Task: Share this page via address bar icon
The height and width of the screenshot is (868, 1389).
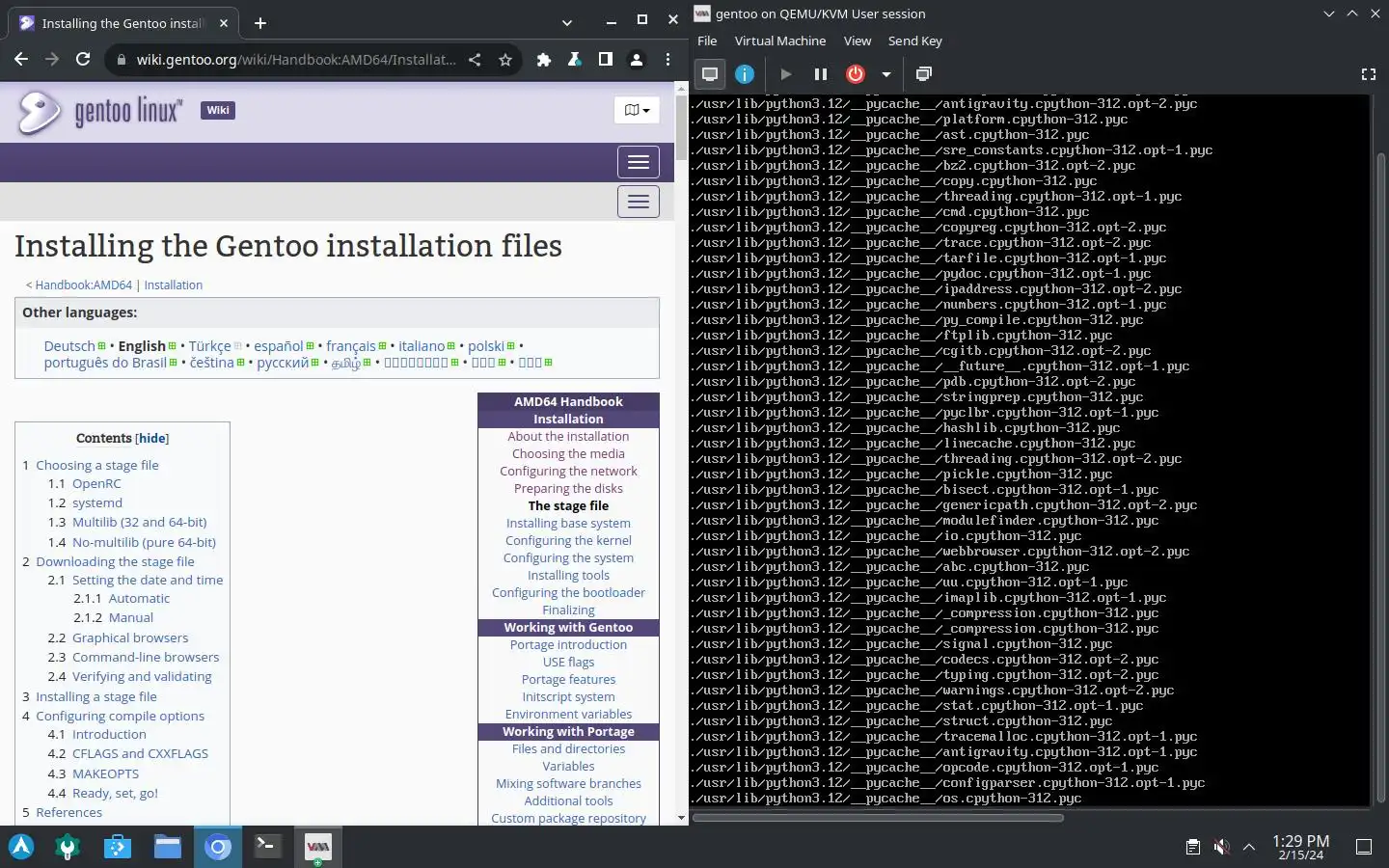Action: [x=475, y=60]
